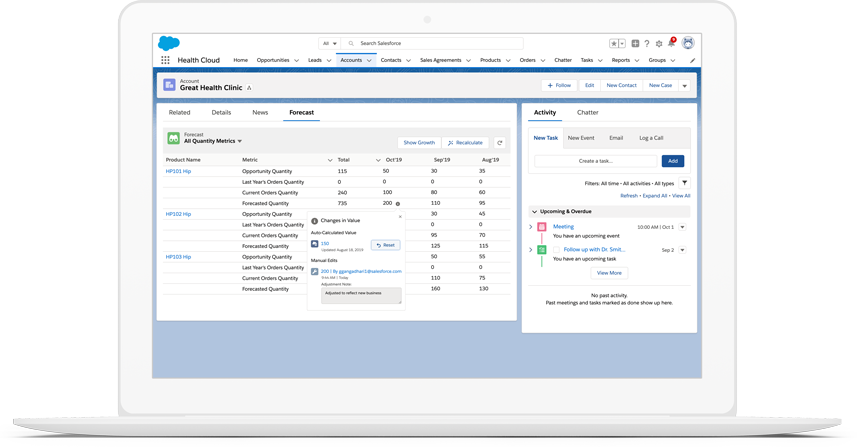Viewport: 857px width, 447px height.
Task: Click in the Search Salesforce field
Action: (x=432, y=43)
